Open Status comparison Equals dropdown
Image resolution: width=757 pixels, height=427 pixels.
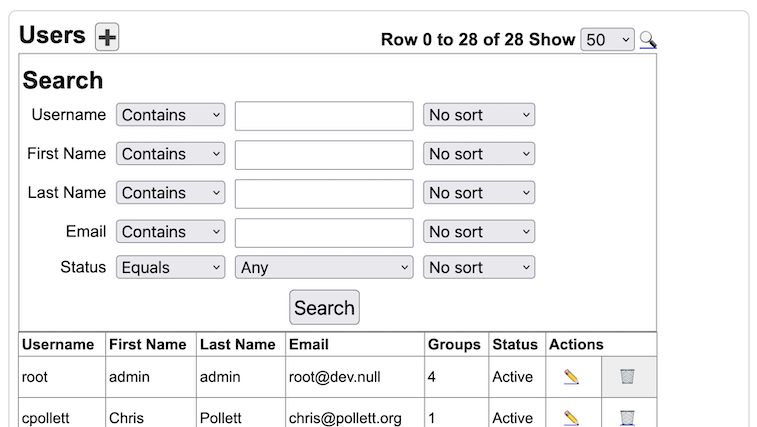170,267
